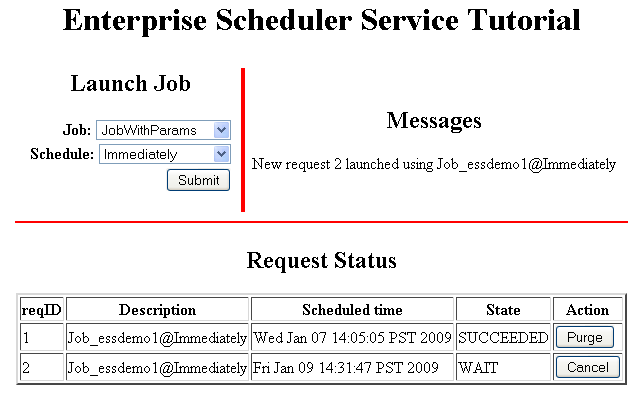The width and height of the screenshot is (642, 400).
Task: Click the Scheduled time column header
Action: pyautogui.click(x=352, y=310)
